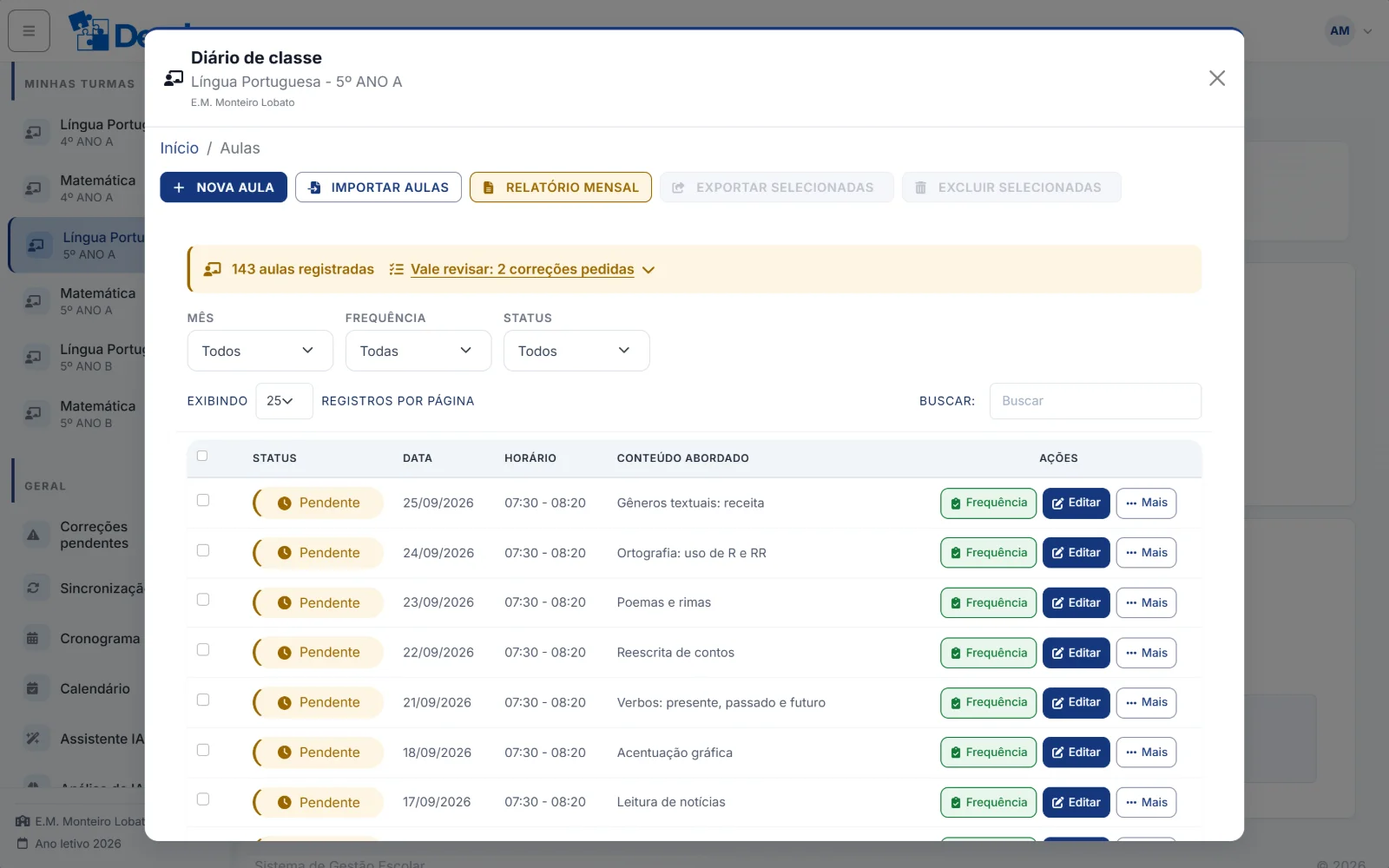Viewport: 1389px width, 868px height.
Task: Check the Acentuação gráfica row checkbox
Action: [x=203, y=750]
